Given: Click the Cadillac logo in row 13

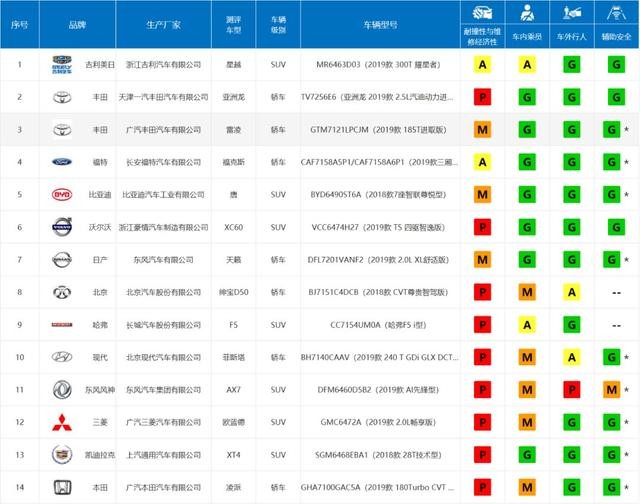Looking at the screenshot, I should tap(62, 455).
